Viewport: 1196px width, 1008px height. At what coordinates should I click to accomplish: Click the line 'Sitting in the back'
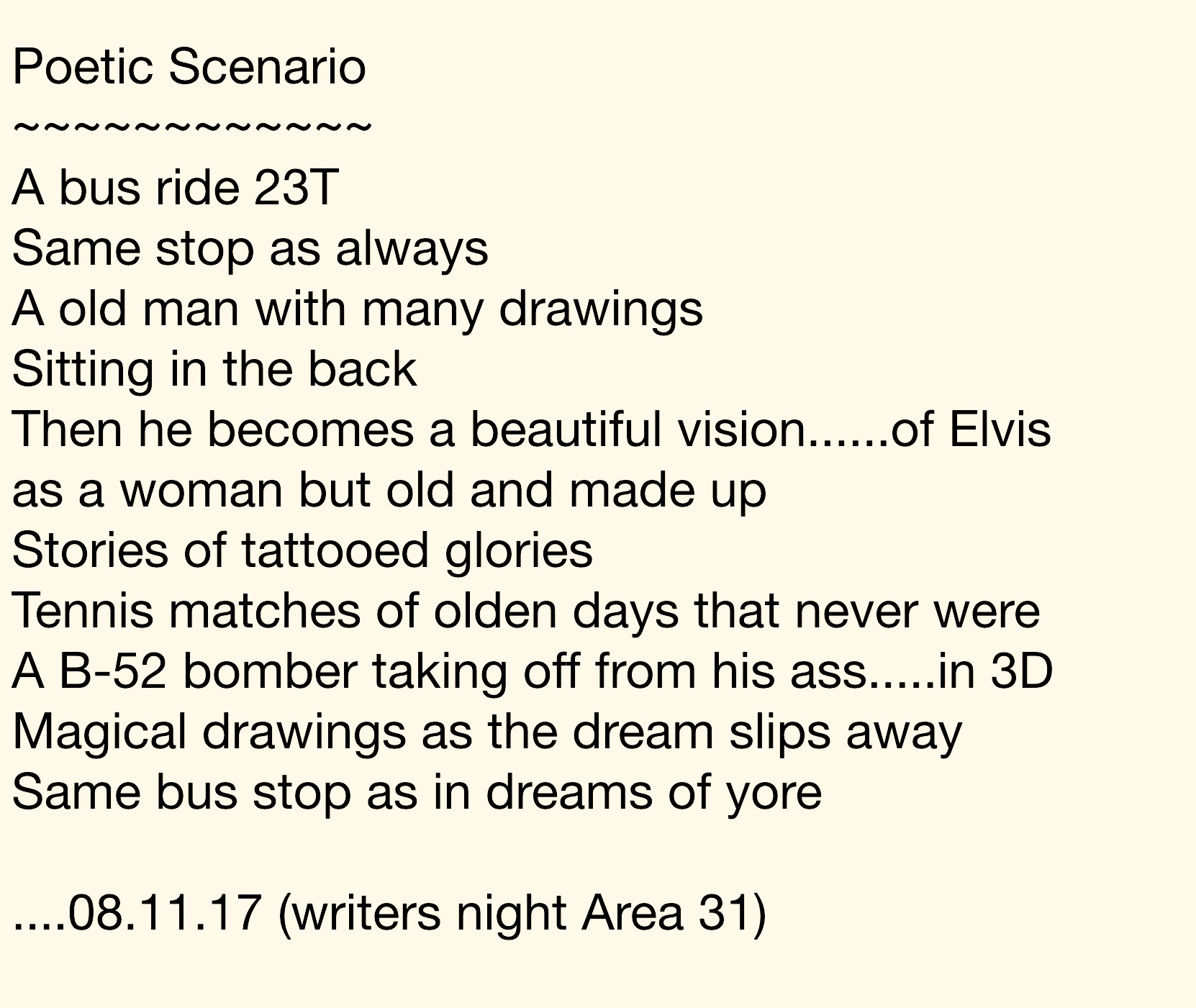pyautogui.click(x=214, y=370)
